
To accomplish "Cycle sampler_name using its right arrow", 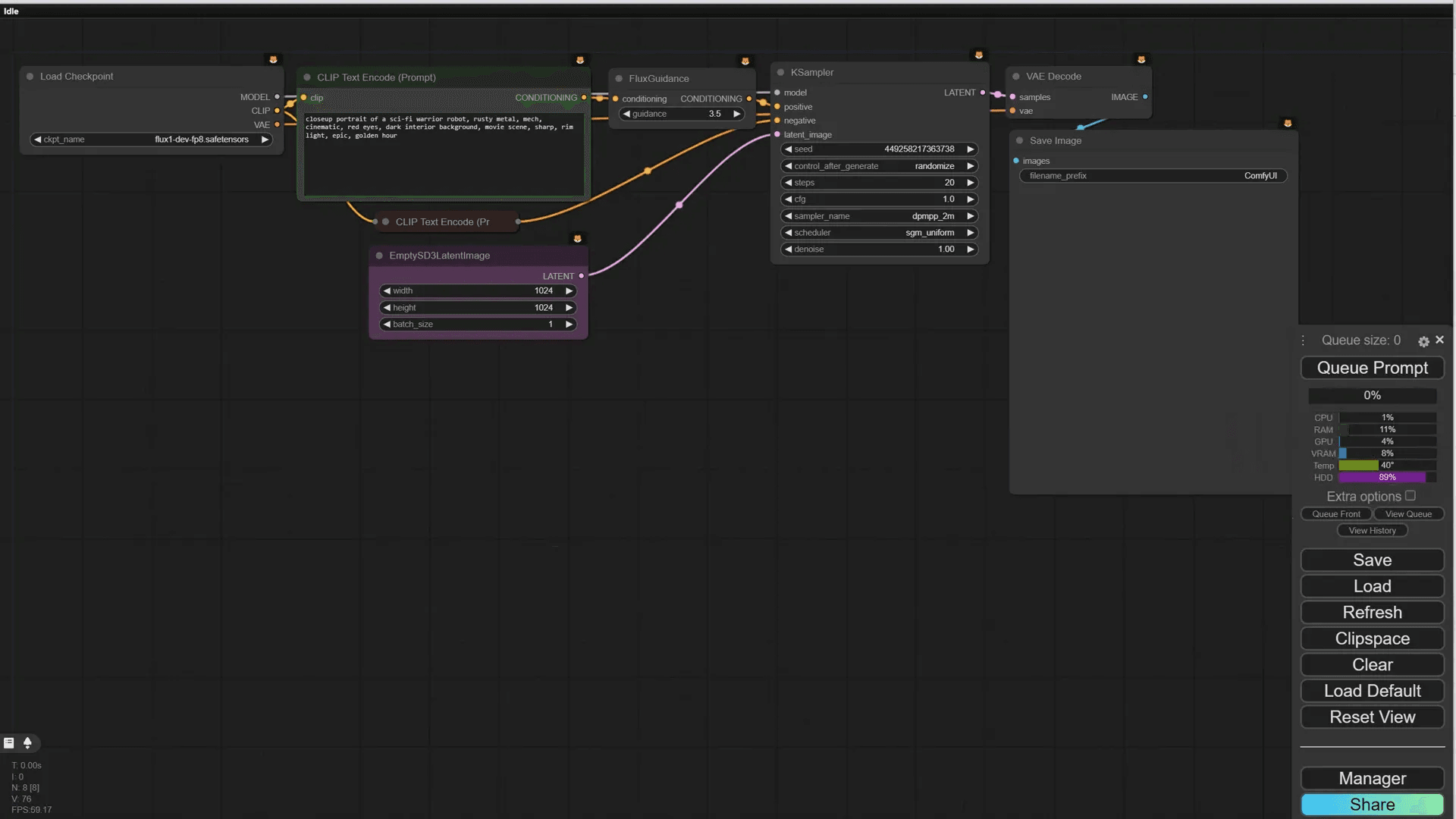I will pos(971,216).
